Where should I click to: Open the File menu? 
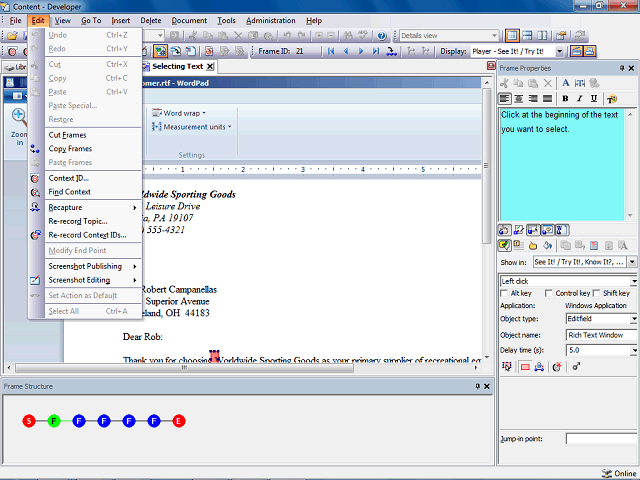click(x=16, y=20)
